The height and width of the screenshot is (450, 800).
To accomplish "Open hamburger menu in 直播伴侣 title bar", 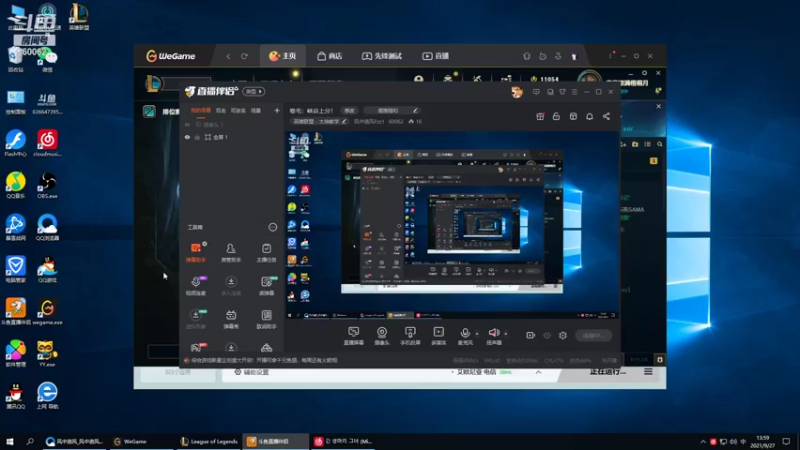I will (x=574, y=92).
